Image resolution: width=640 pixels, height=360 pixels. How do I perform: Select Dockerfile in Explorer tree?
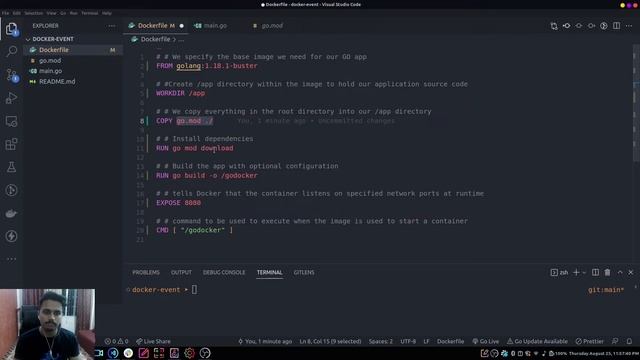(x=73, y=50)
